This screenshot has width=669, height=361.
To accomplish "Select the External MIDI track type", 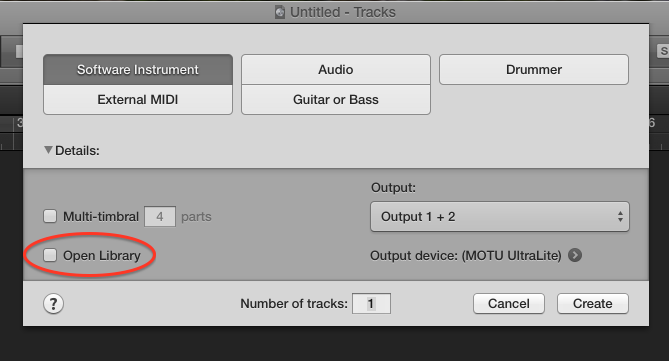I will 138,99.
